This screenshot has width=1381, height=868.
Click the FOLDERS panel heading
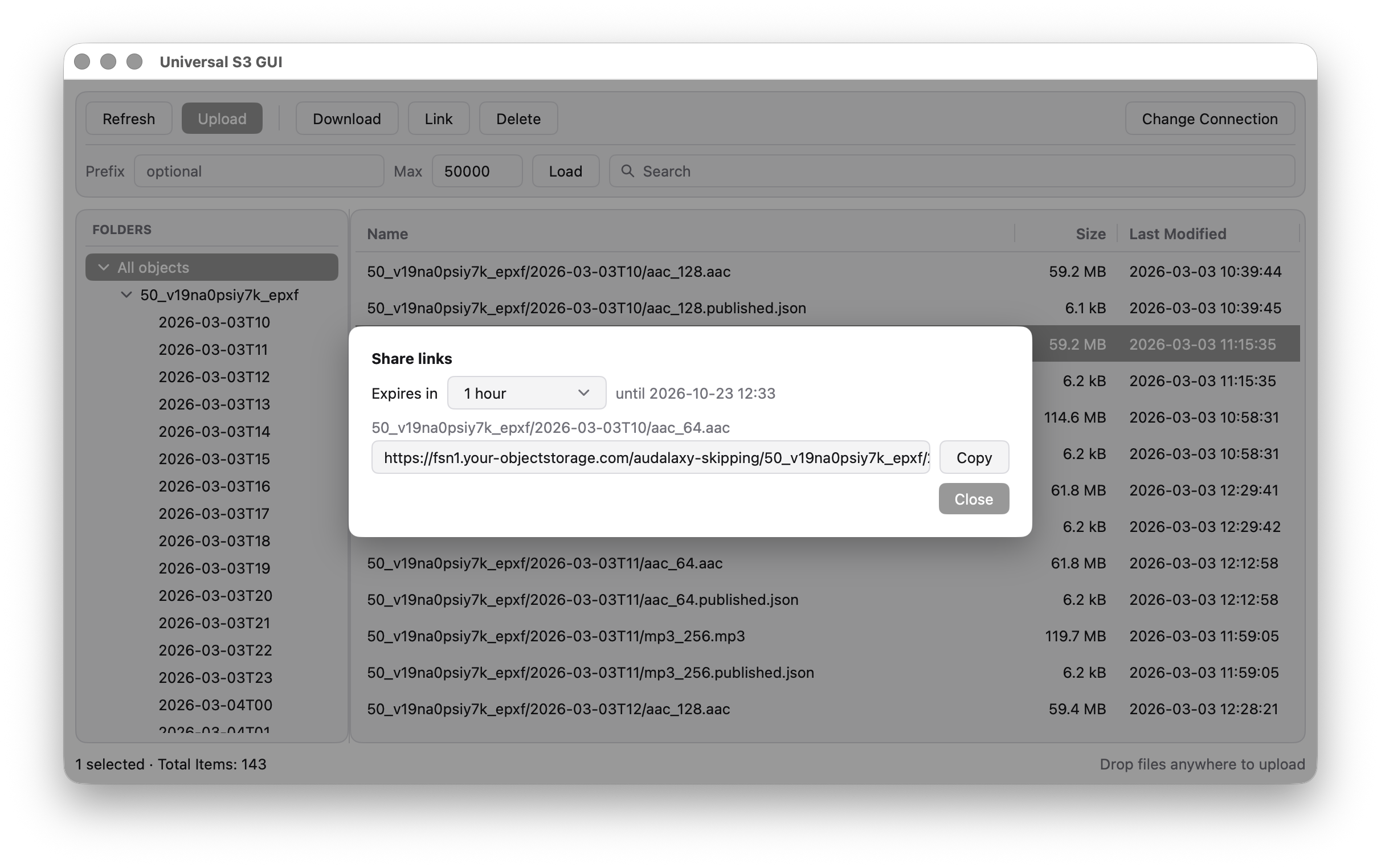click(x=122, y=230)
